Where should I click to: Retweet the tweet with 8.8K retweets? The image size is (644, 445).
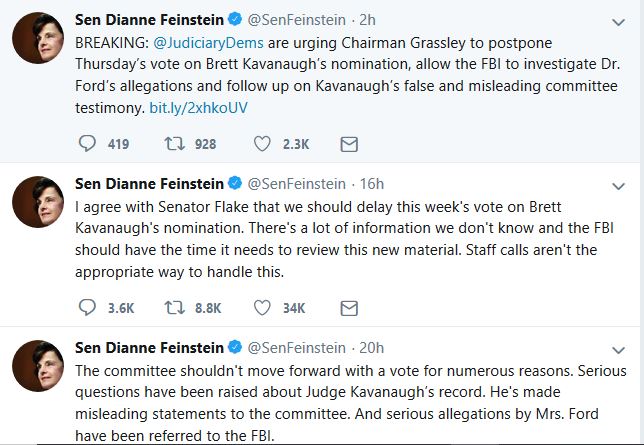[x=174, y=308]
